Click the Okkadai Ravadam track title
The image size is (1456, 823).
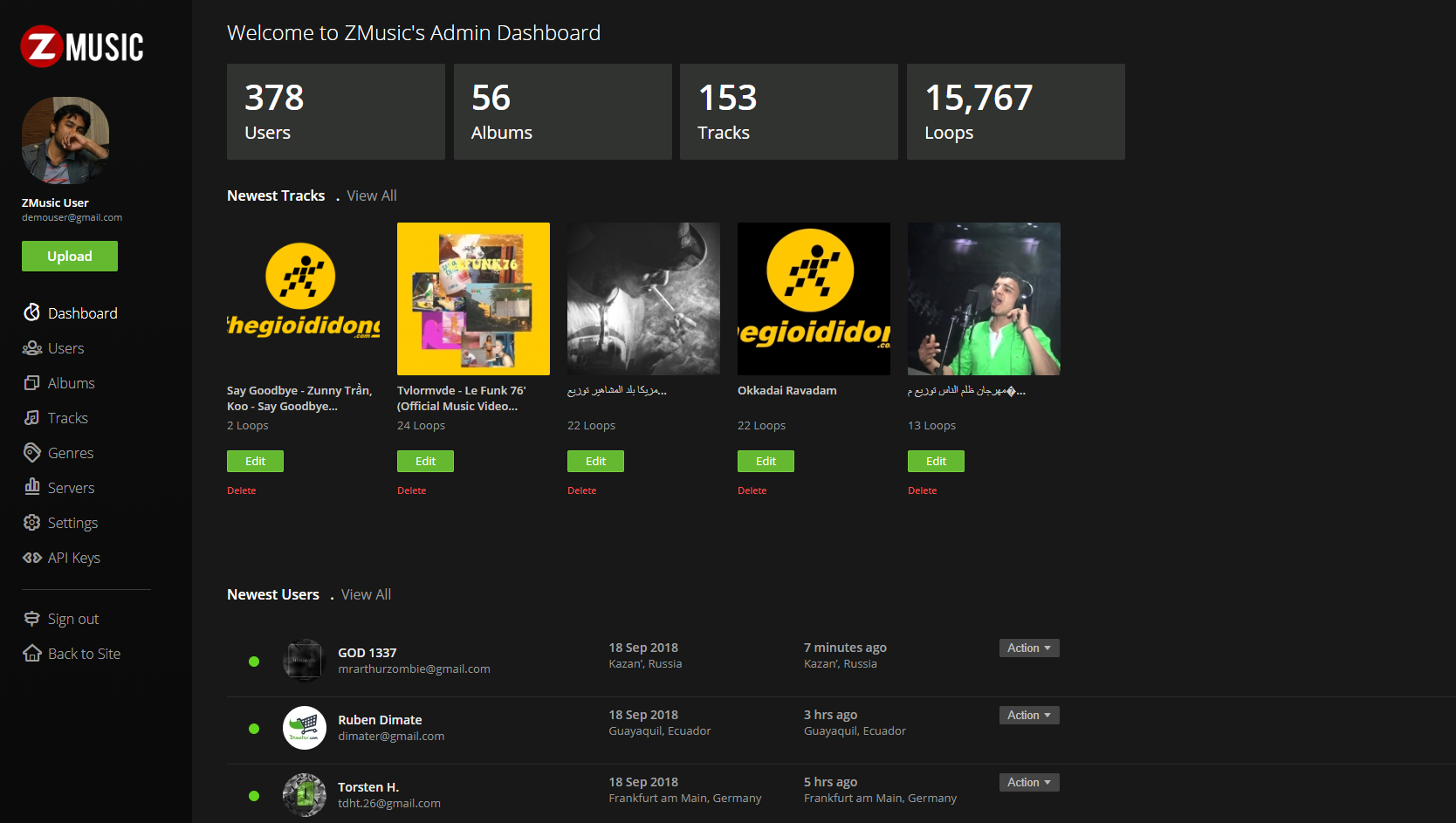coord(787,390)
